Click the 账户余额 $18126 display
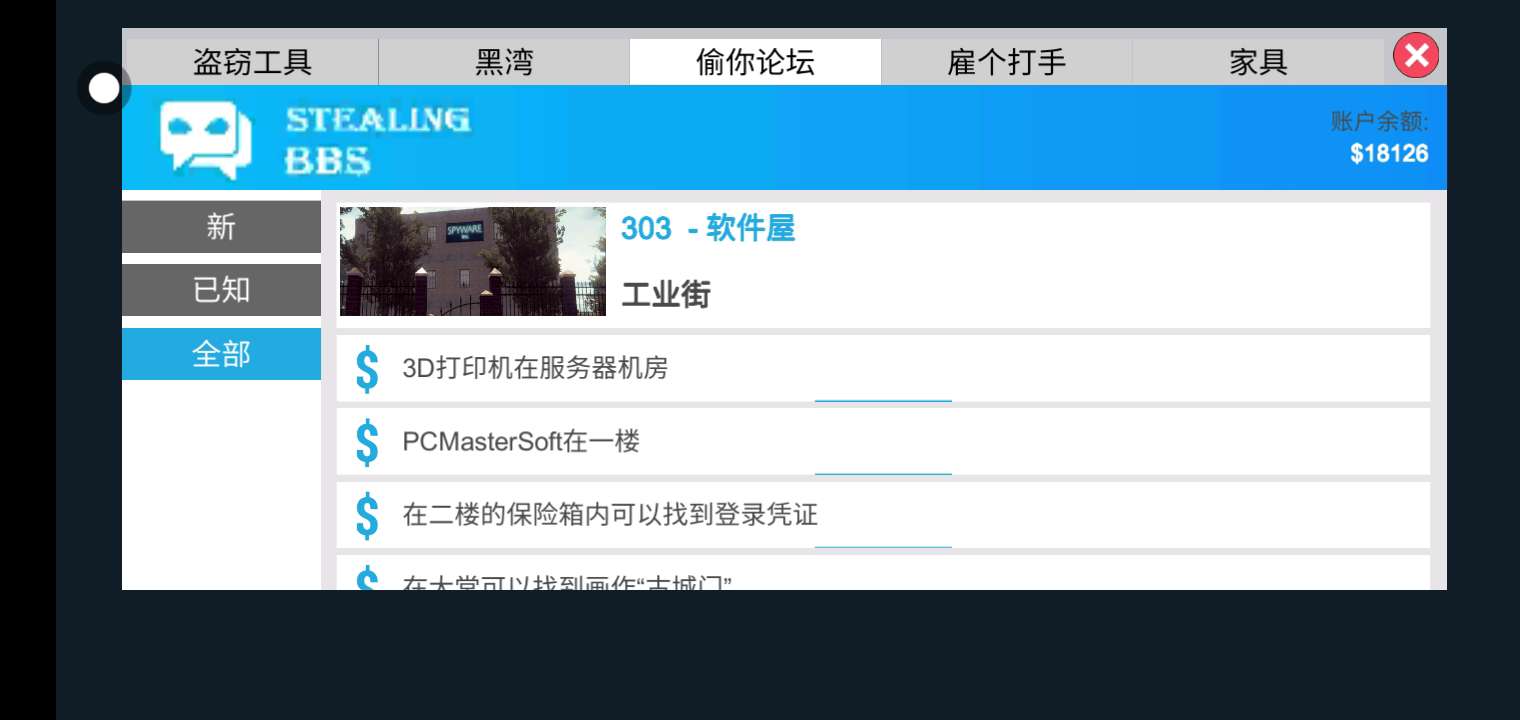 [1380, 138]
